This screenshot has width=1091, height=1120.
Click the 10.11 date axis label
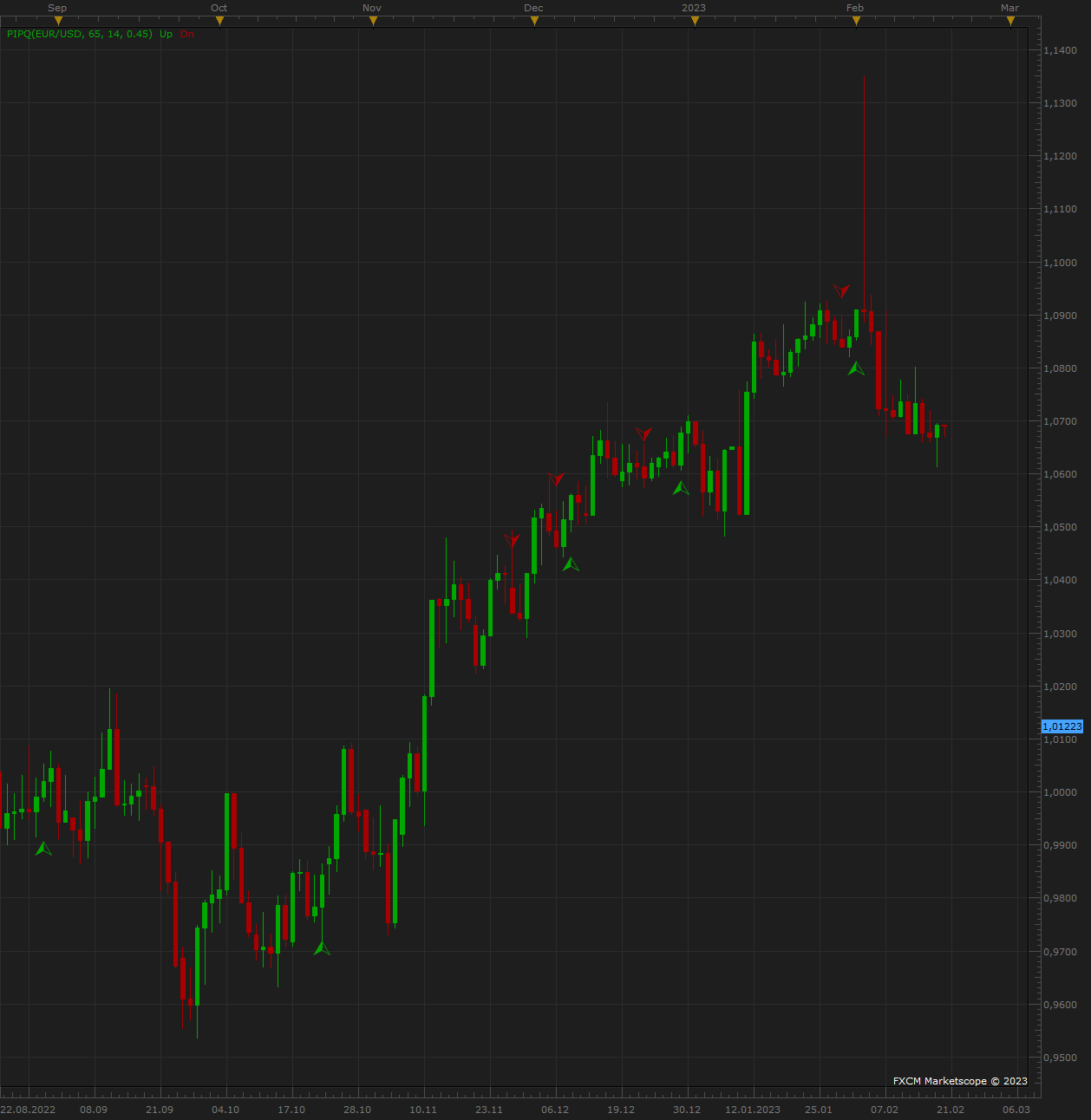tap(423, 1110)
